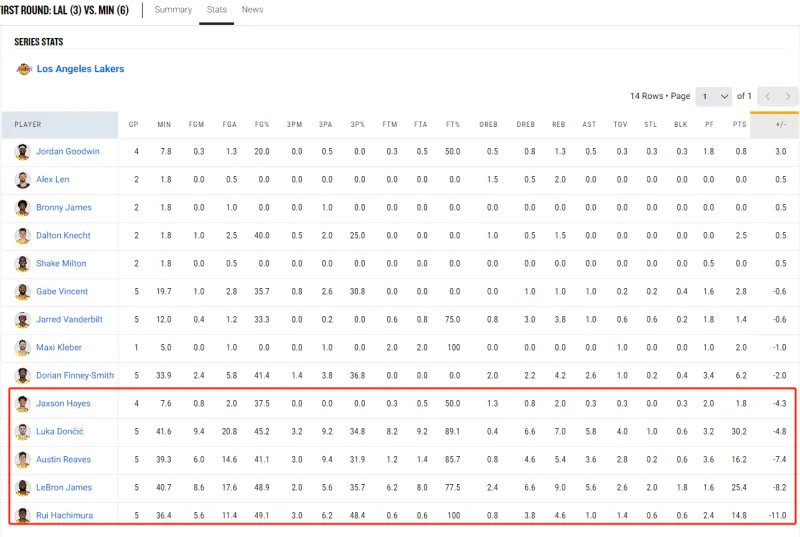Sort table by FT% column

(453, 124)
